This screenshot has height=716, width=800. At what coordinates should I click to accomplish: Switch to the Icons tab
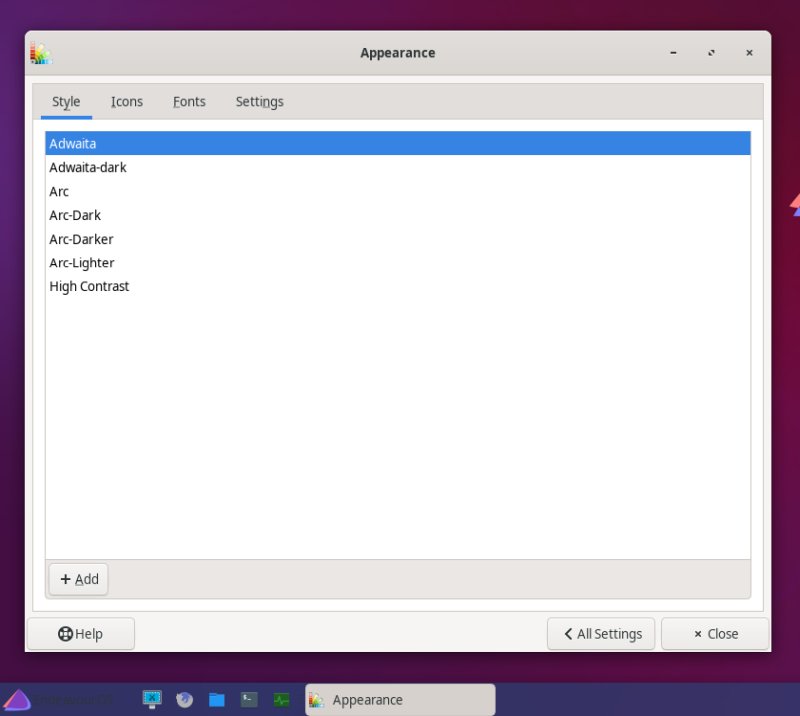click(127, 102)
